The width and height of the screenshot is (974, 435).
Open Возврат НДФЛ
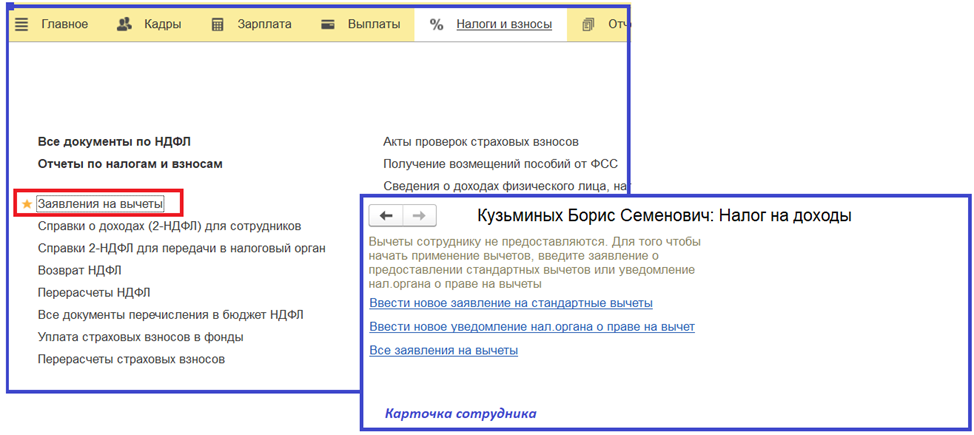80,270
